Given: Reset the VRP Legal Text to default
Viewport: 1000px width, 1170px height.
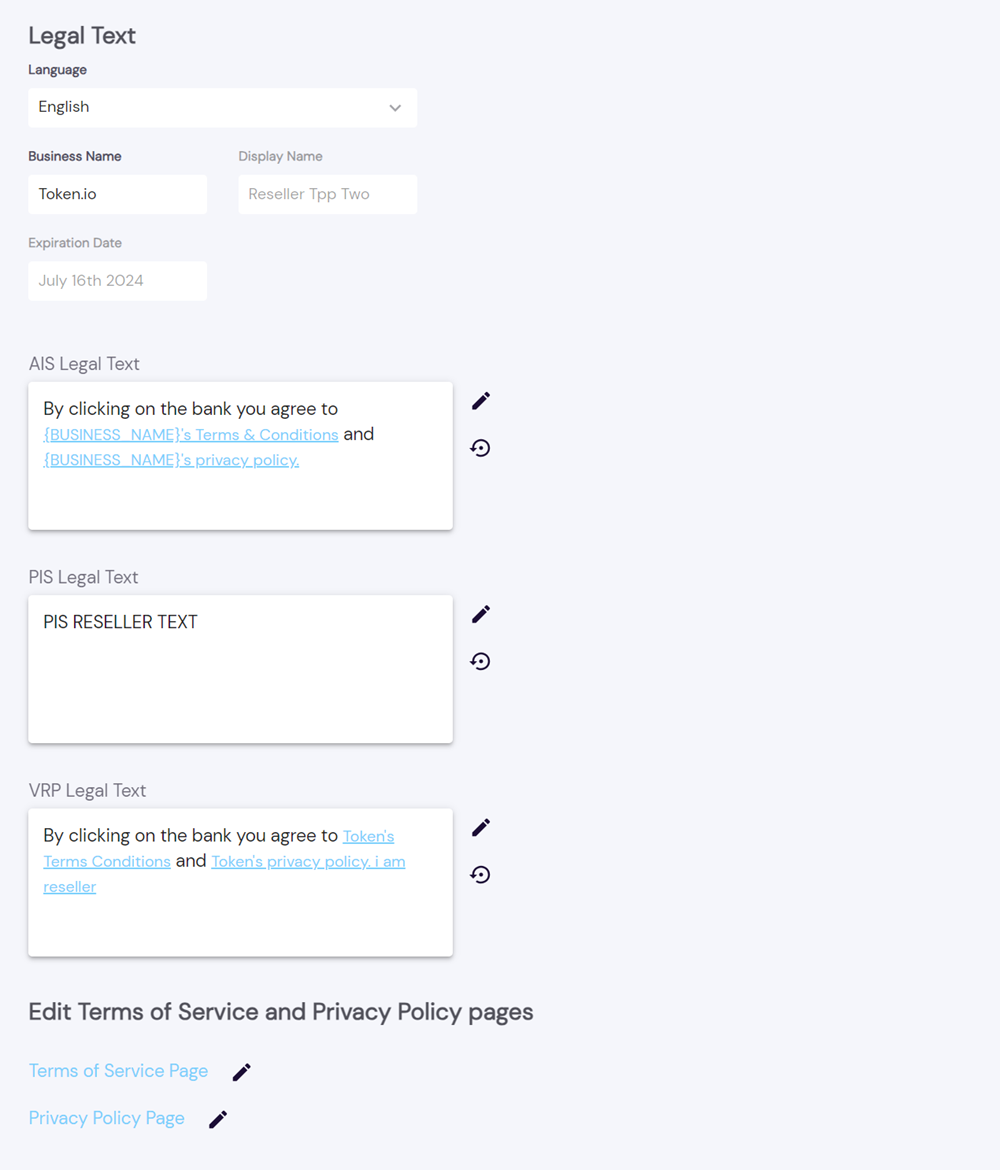Looking at the screenshot, I should coord(481,875).
